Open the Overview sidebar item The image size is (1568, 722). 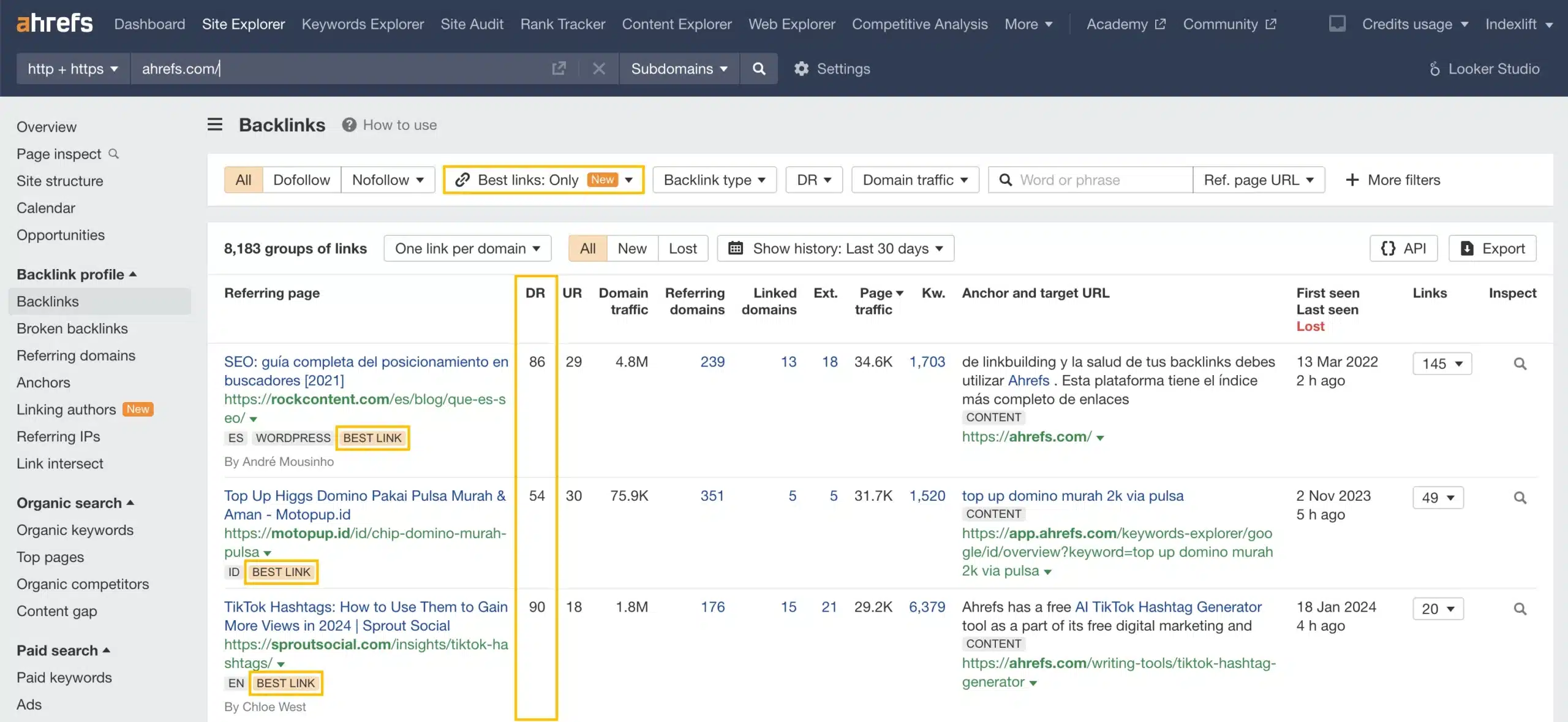coord(47,127)
